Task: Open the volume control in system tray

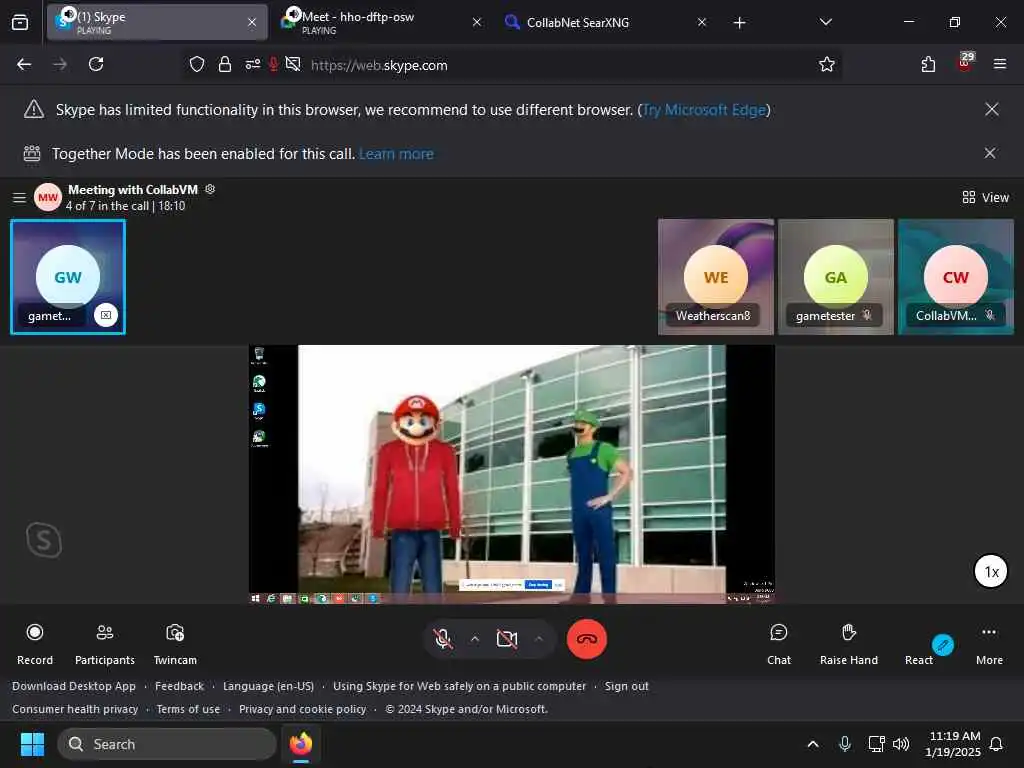Action: pyautogui.click(x=901, y=744)
